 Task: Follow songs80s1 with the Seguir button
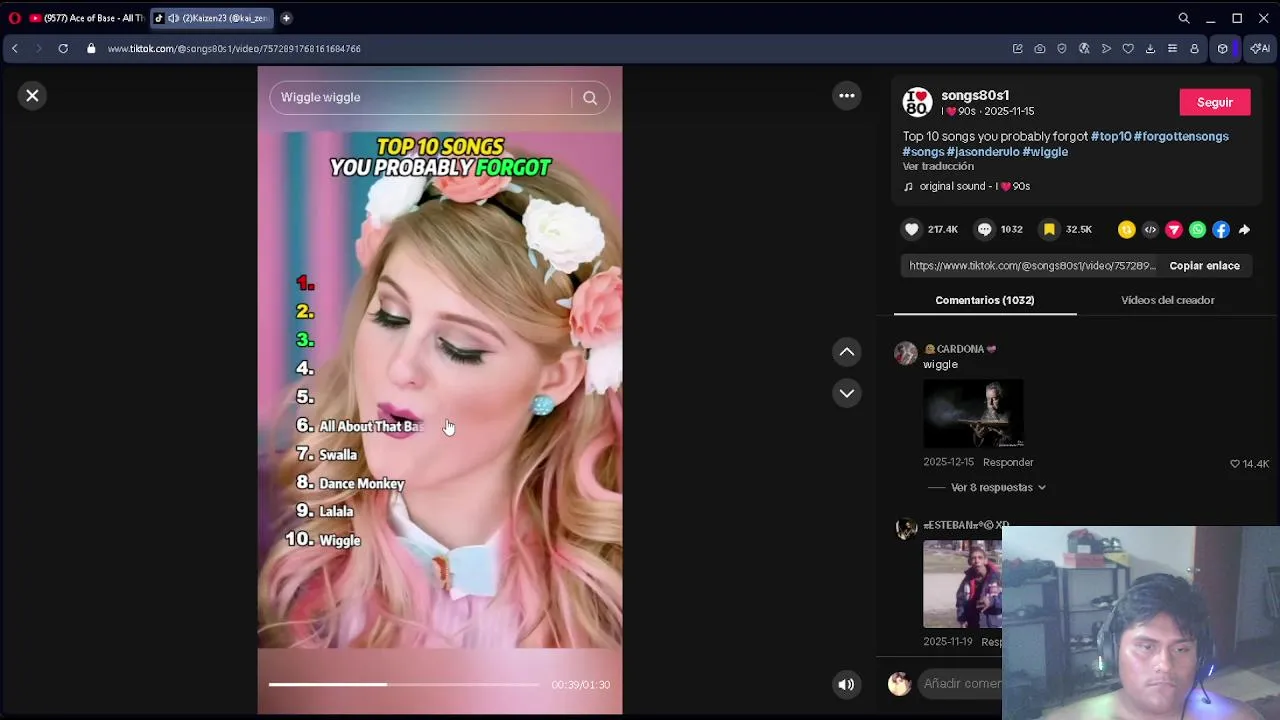[x=1215, y=102]
